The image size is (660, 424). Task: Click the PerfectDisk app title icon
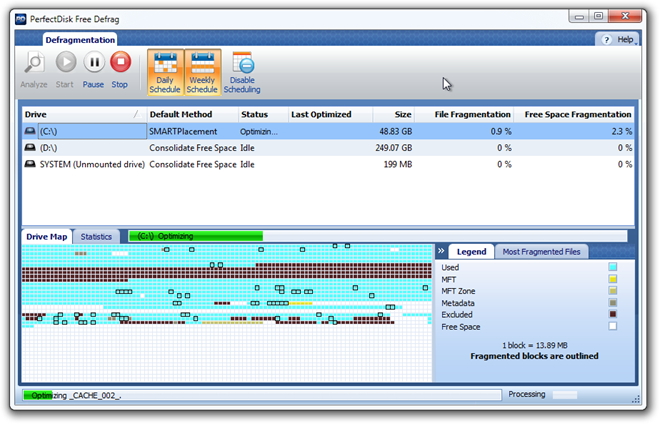click(21, 19)
